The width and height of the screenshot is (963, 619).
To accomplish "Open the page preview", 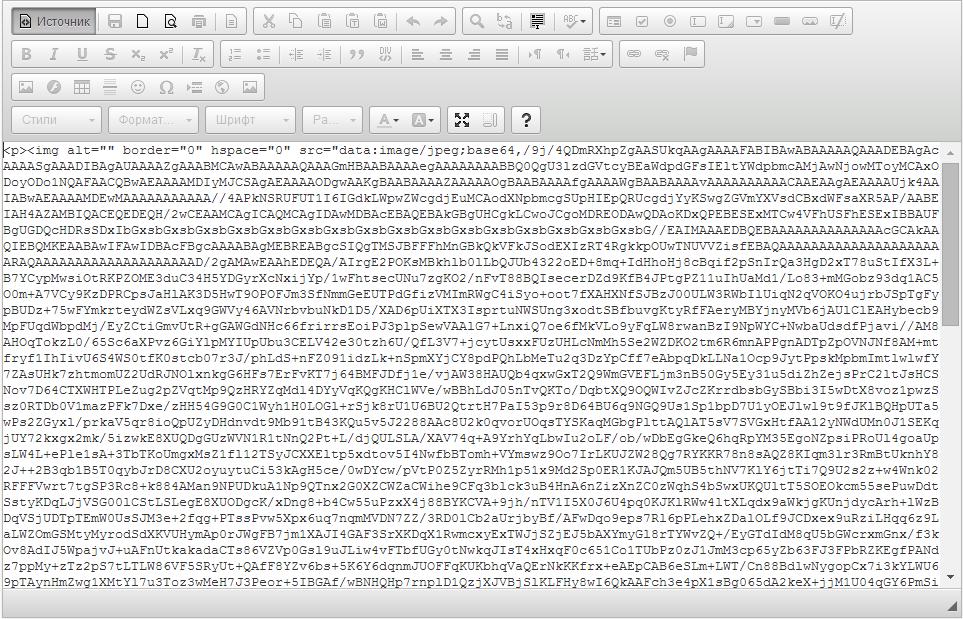I will [x=171, y=21].
